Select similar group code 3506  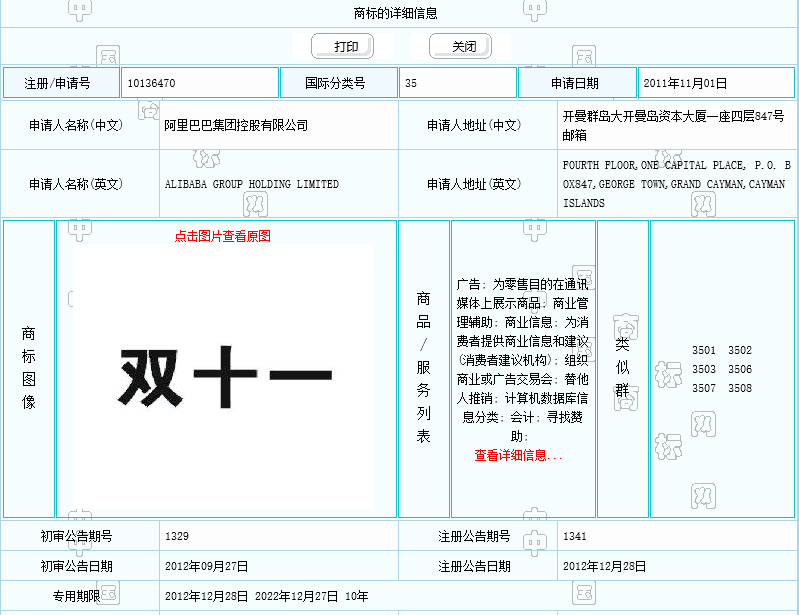740,369
